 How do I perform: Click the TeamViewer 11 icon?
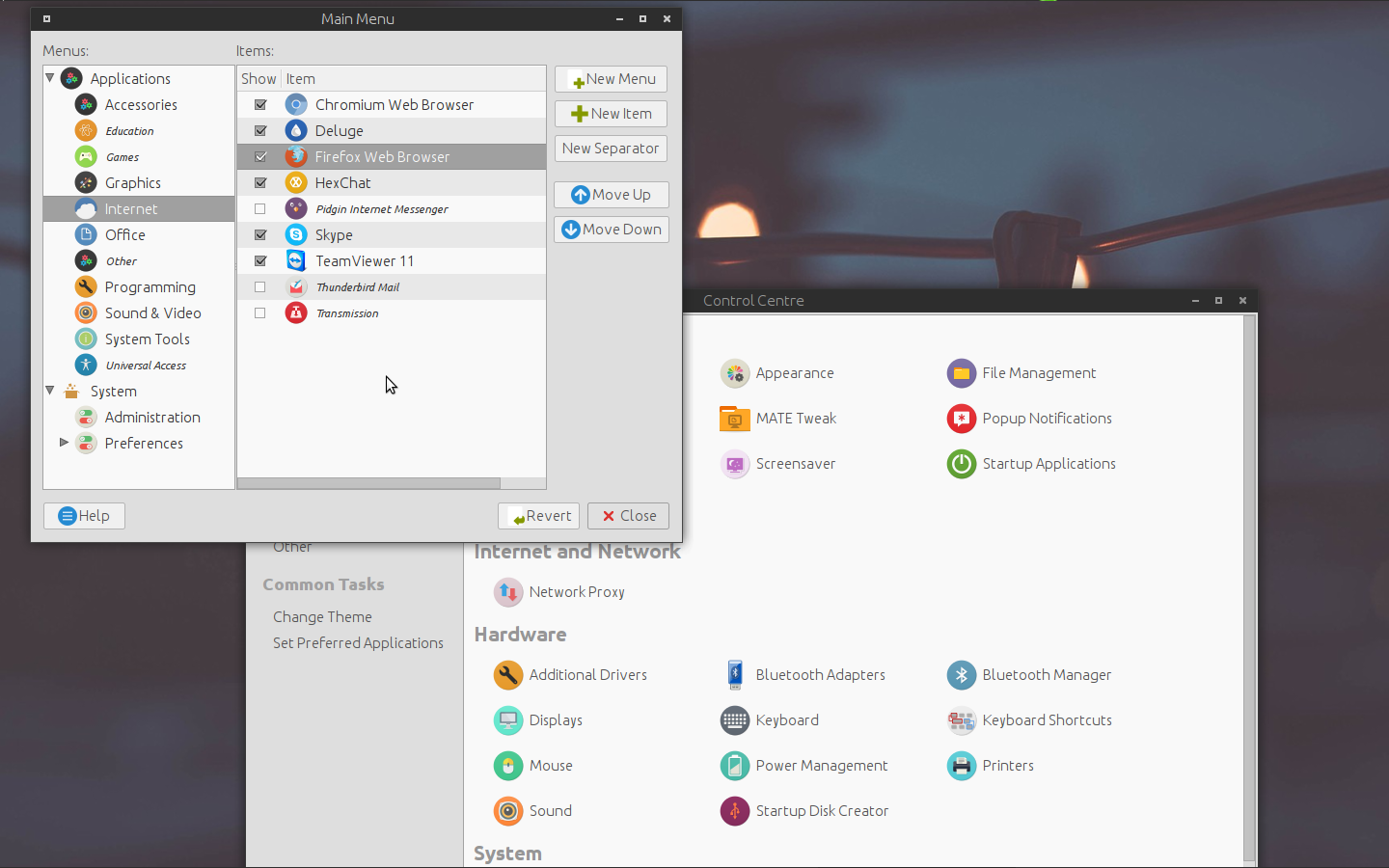tap(296, 260)
